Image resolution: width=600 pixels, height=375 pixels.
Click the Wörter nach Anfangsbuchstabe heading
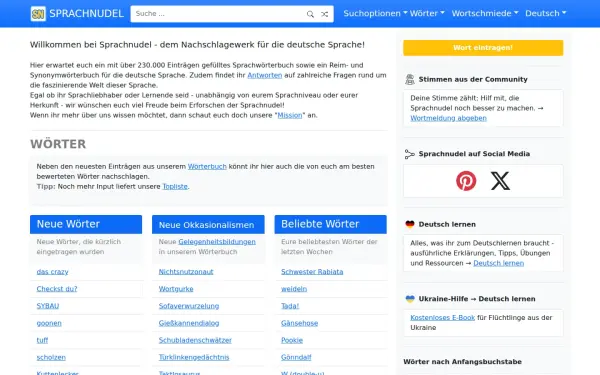(x=462, y=362)
